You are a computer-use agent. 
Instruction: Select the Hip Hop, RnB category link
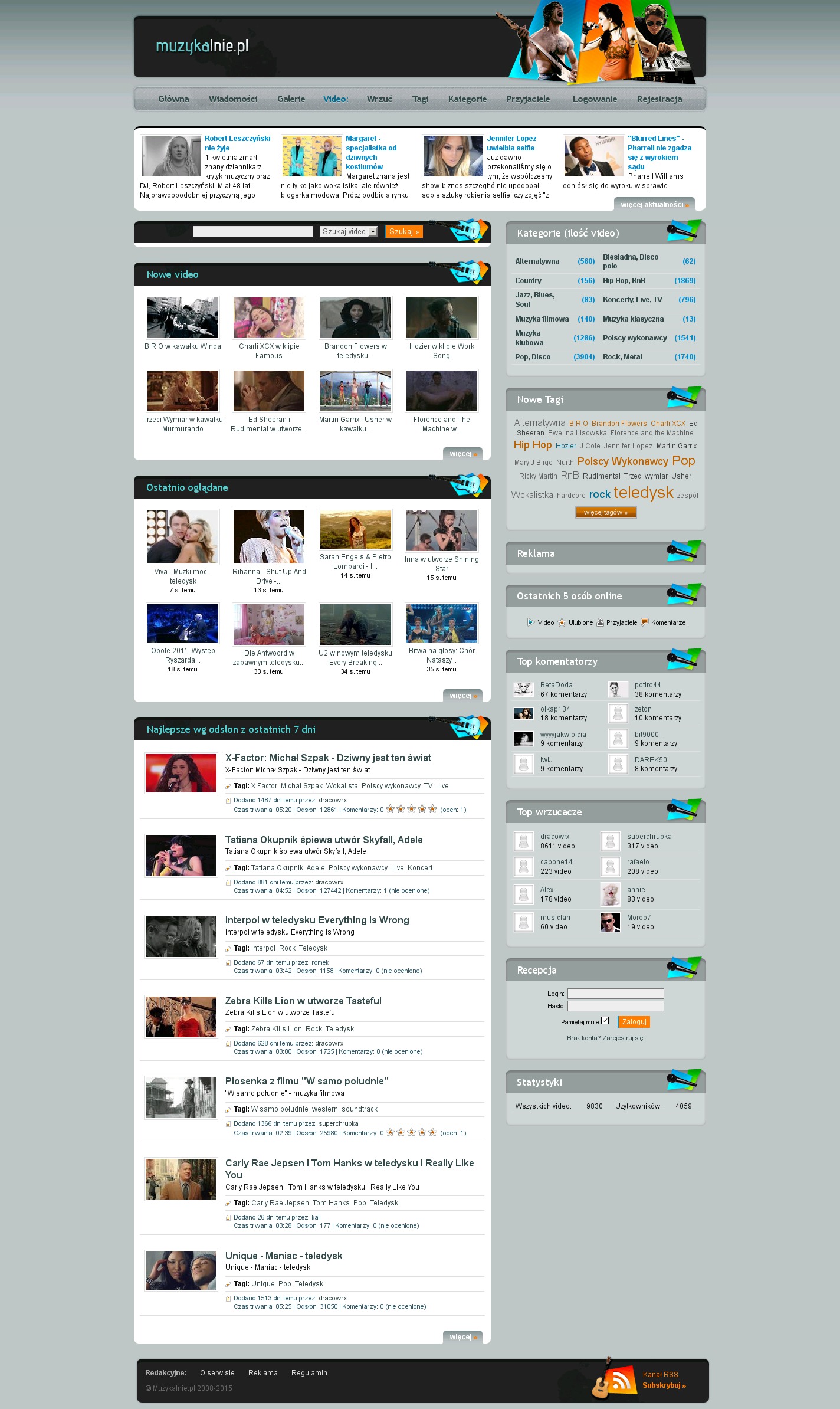pyautogui.click(x=624, y=281)
